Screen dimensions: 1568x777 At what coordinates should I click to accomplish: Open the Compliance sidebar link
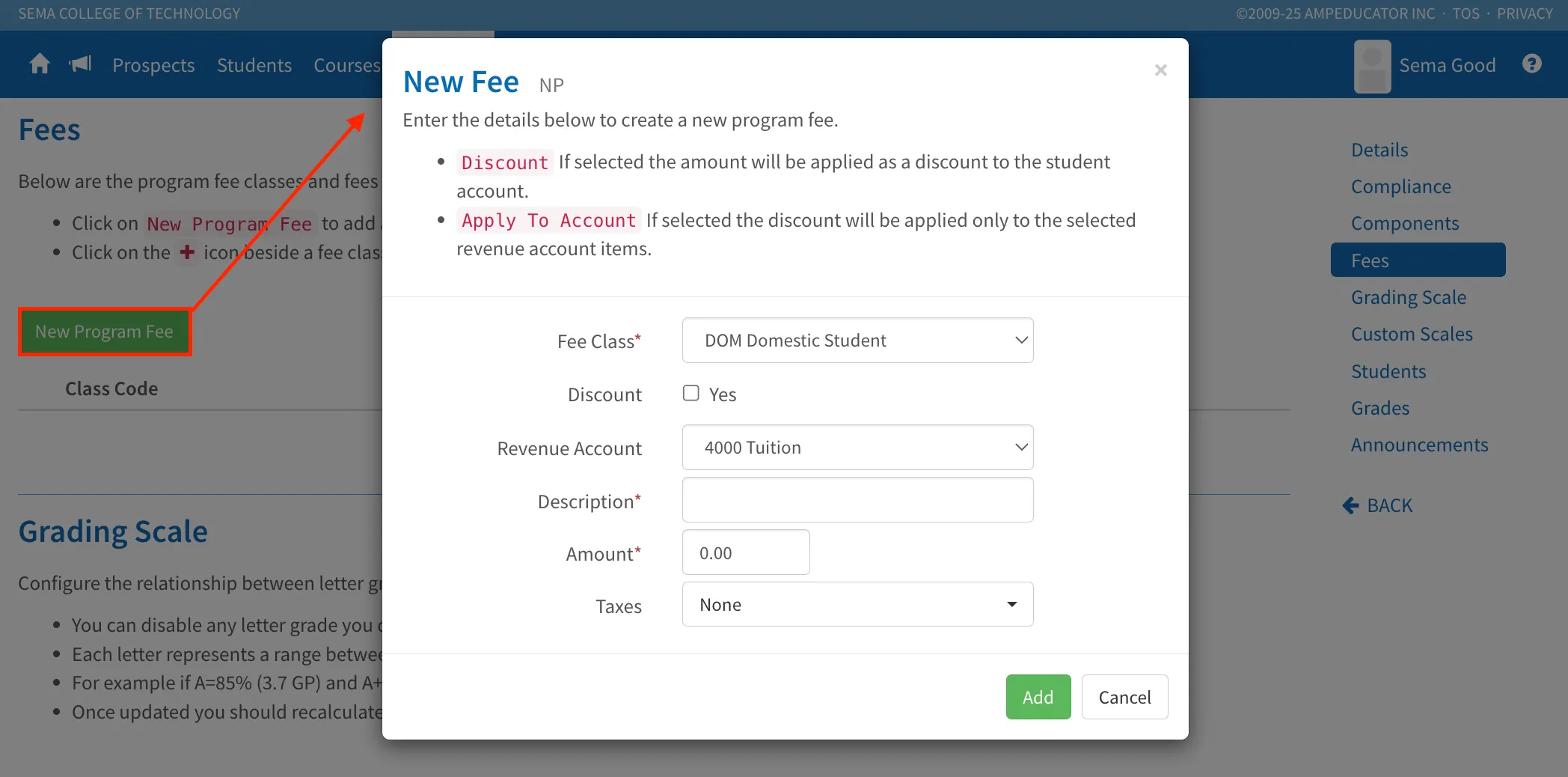[1400, 186]
